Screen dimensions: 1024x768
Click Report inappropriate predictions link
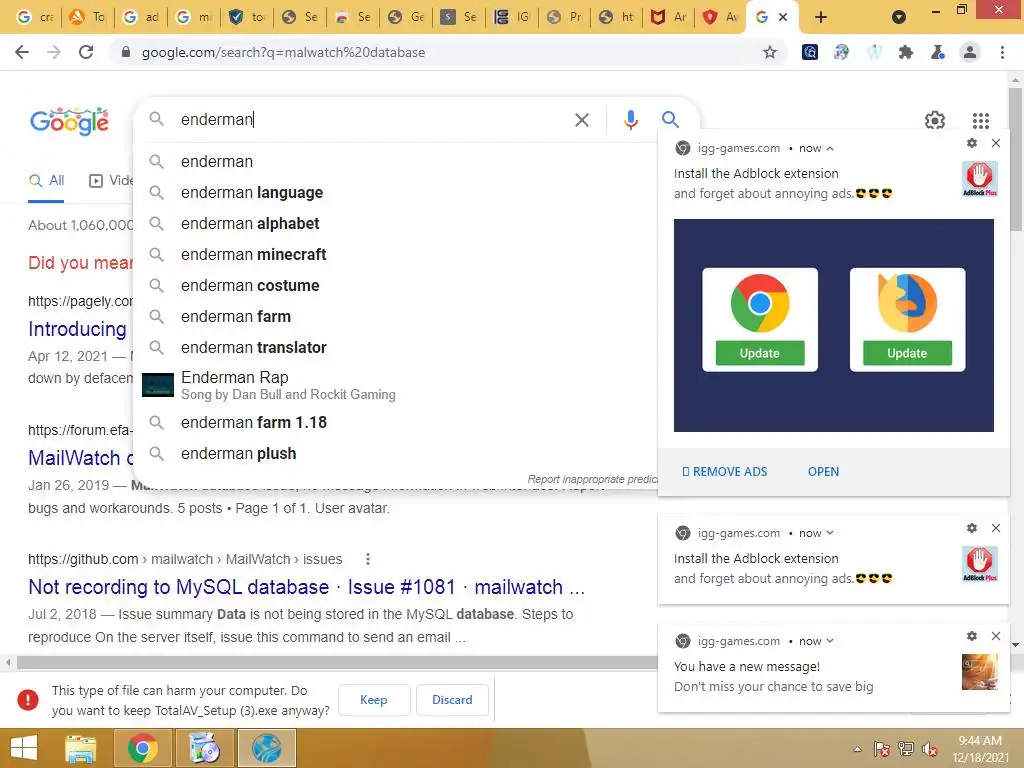[x=592, y=479]
